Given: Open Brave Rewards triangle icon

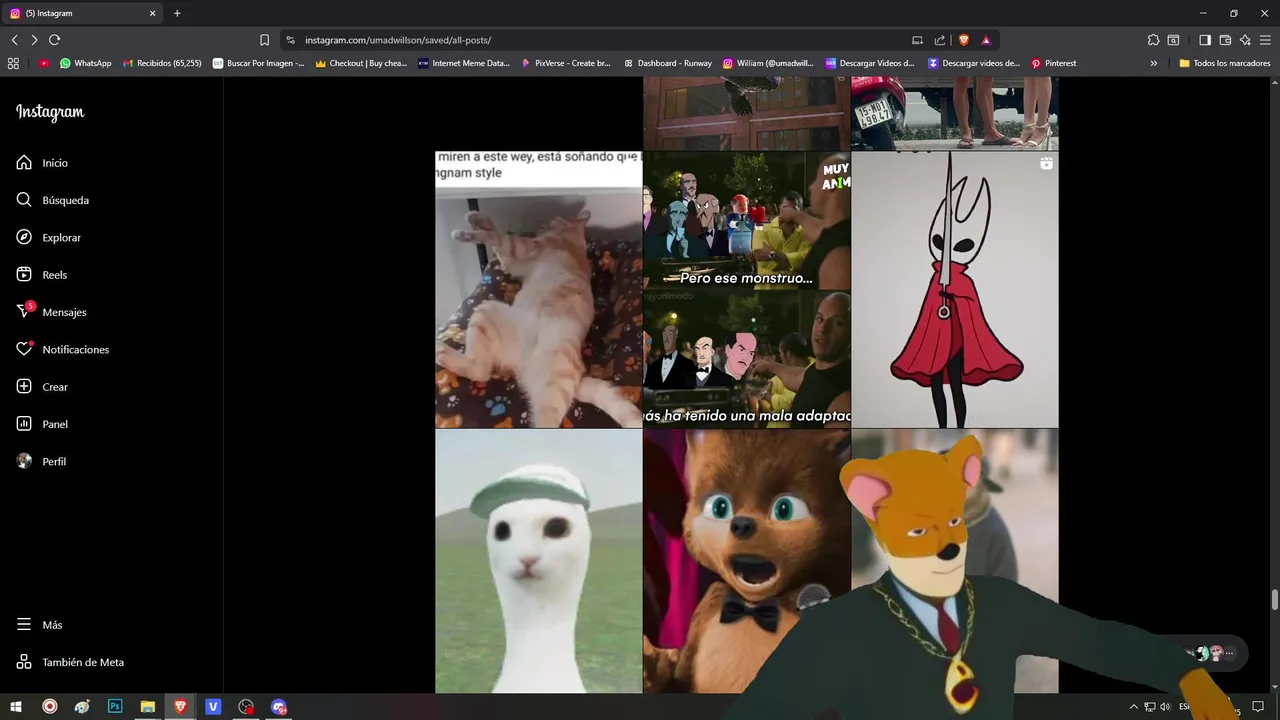Looking at the screenshot, I should 986,40.
